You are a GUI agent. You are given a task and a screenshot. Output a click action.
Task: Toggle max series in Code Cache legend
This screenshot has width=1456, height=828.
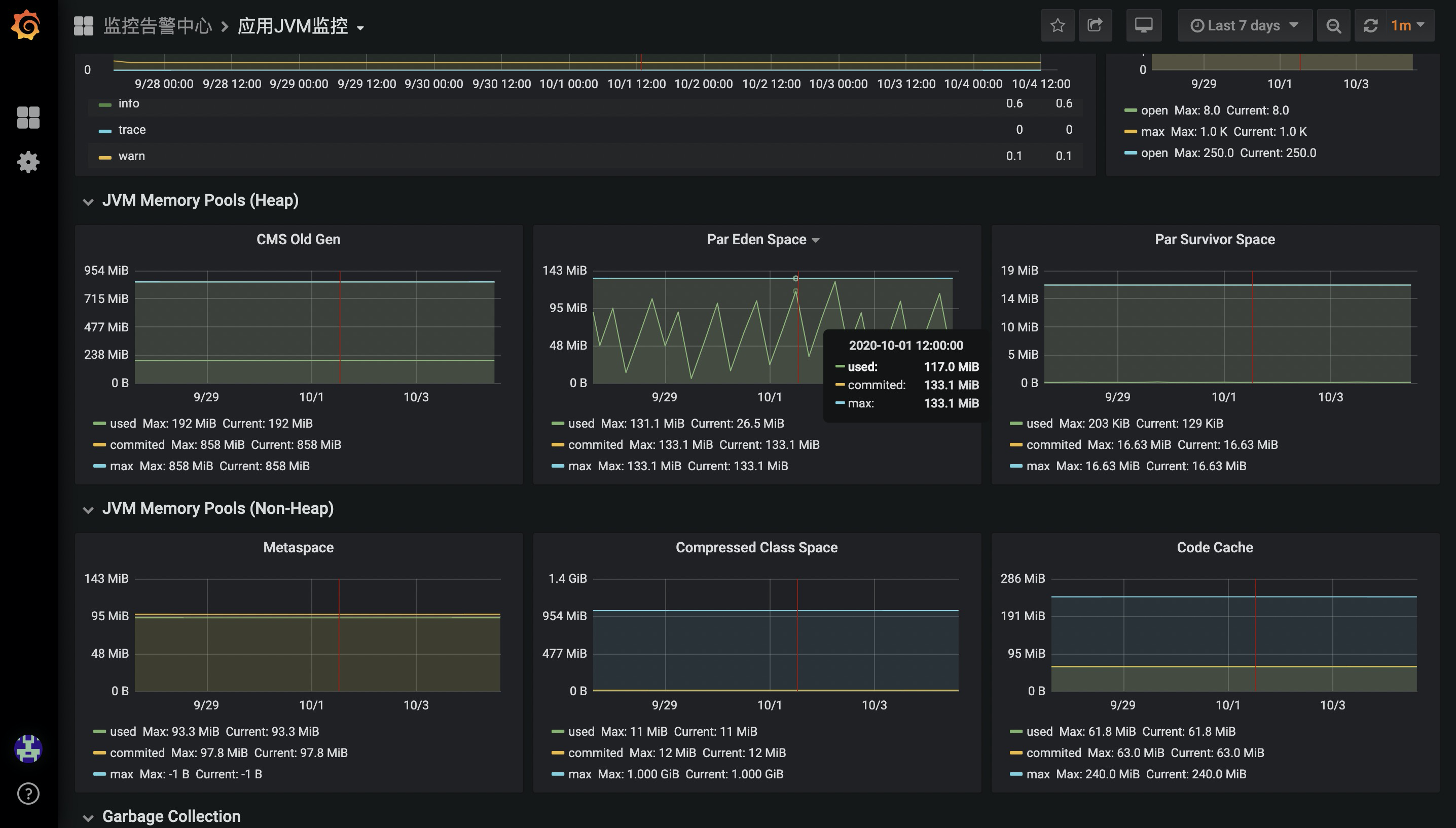click(x=1038, y=774)
